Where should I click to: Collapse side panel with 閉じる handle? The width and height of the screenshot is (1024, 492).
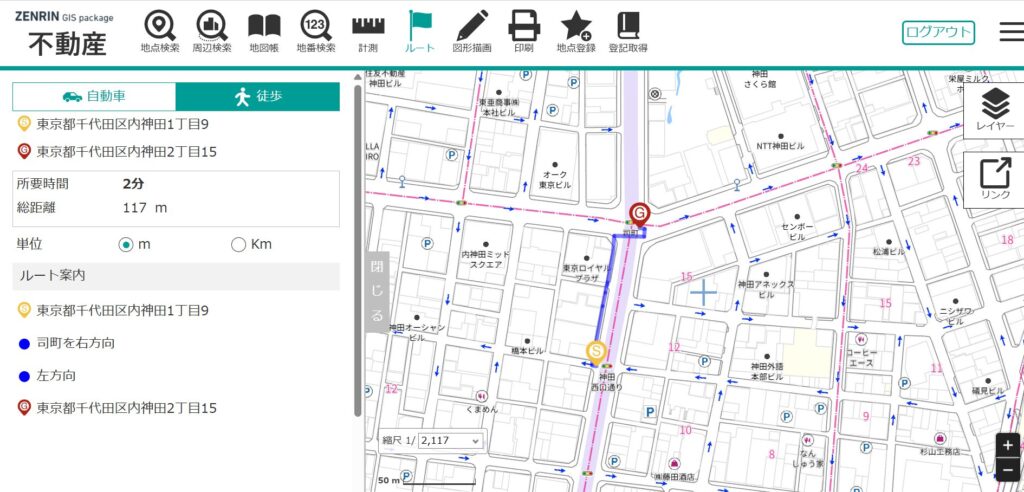pos(376,291)
